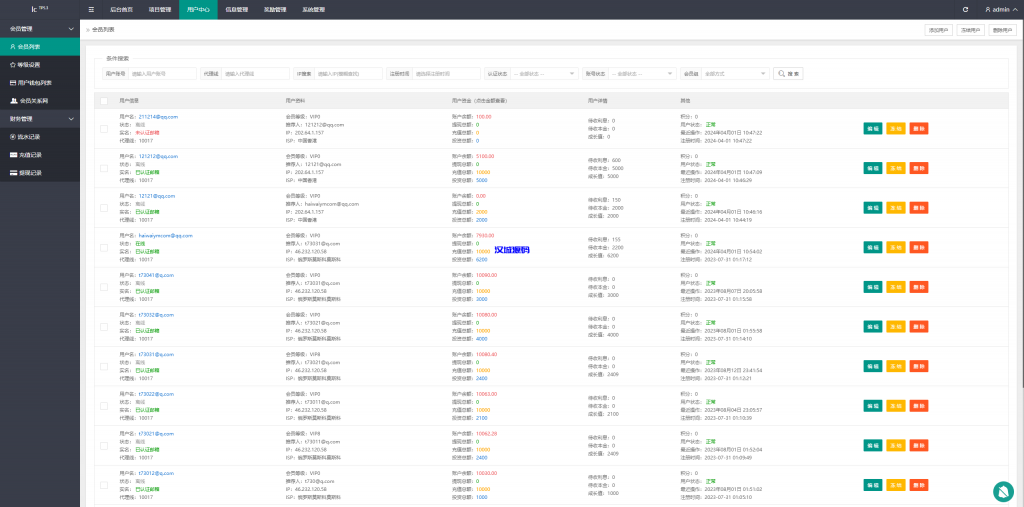1024x507 pixels.
Task: Click the floating green chat icon bottom-right
Action: (x=1003, y=490)
